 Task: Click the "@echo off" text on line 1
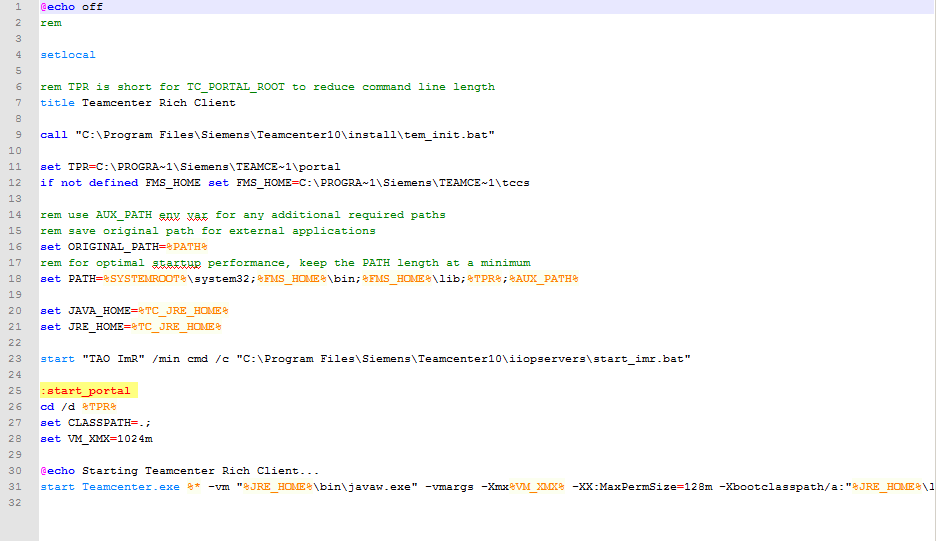click(72, 7)
